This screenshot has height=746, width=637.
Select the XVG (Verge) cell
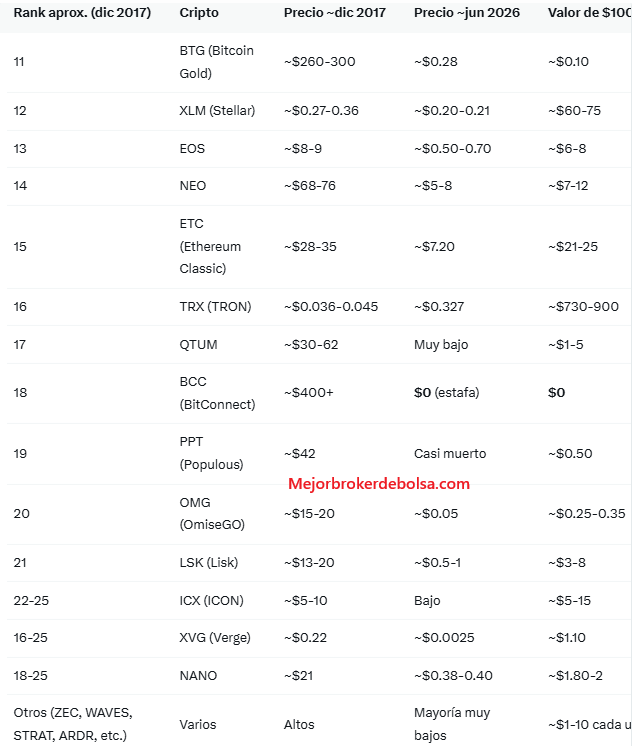[215, 638]
